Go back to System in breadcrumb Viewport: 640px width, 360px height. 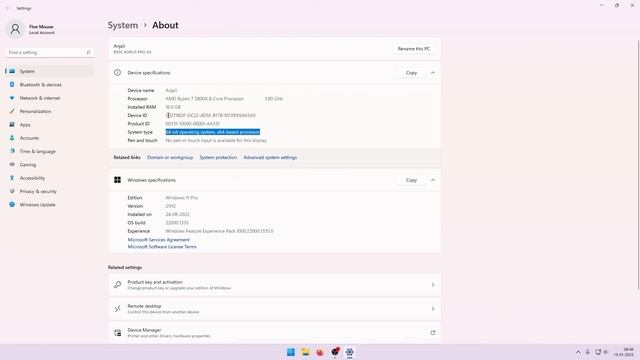(x=123, y=25)
